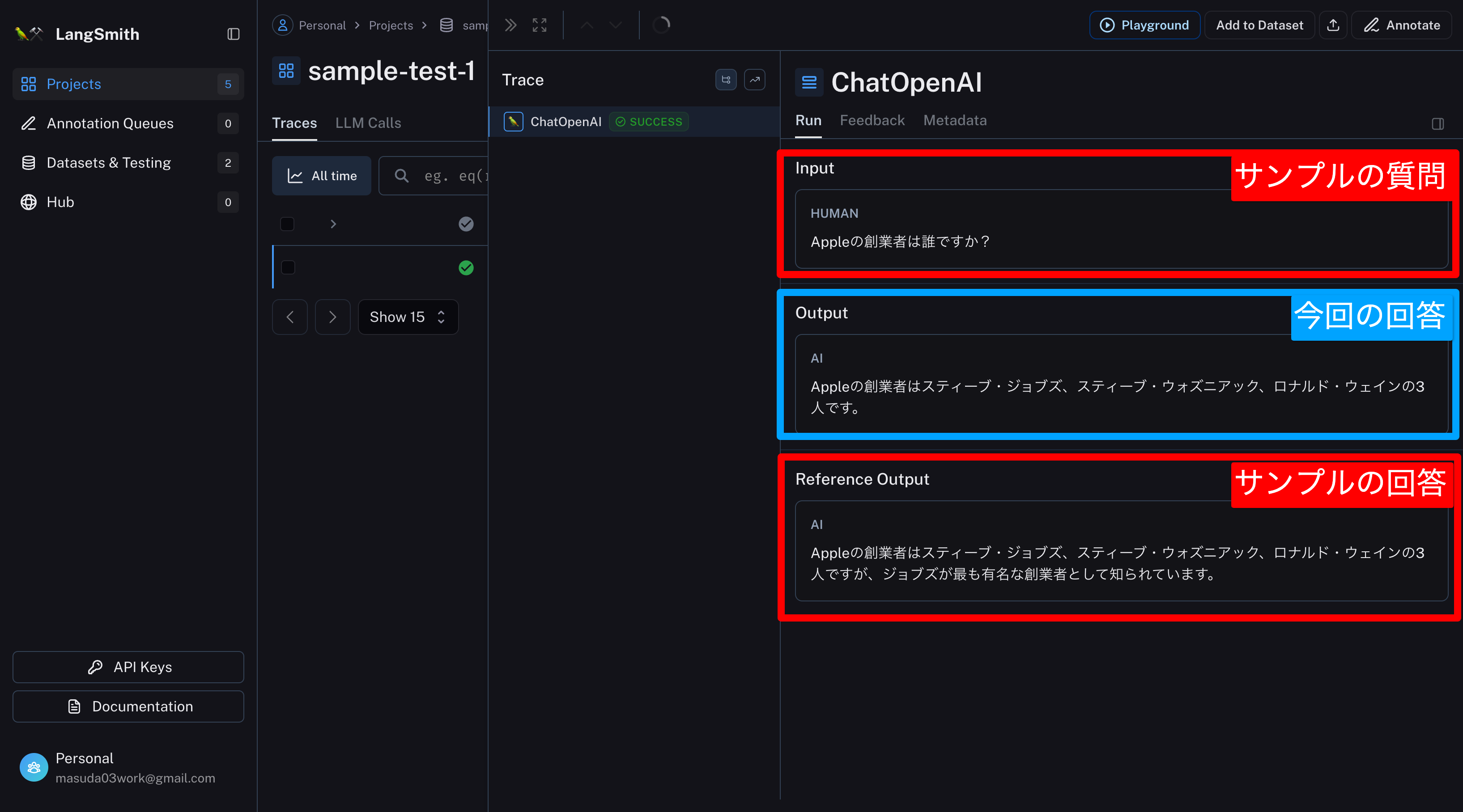
Task: Open Hub in sidebar
Action: pos(128,202)
